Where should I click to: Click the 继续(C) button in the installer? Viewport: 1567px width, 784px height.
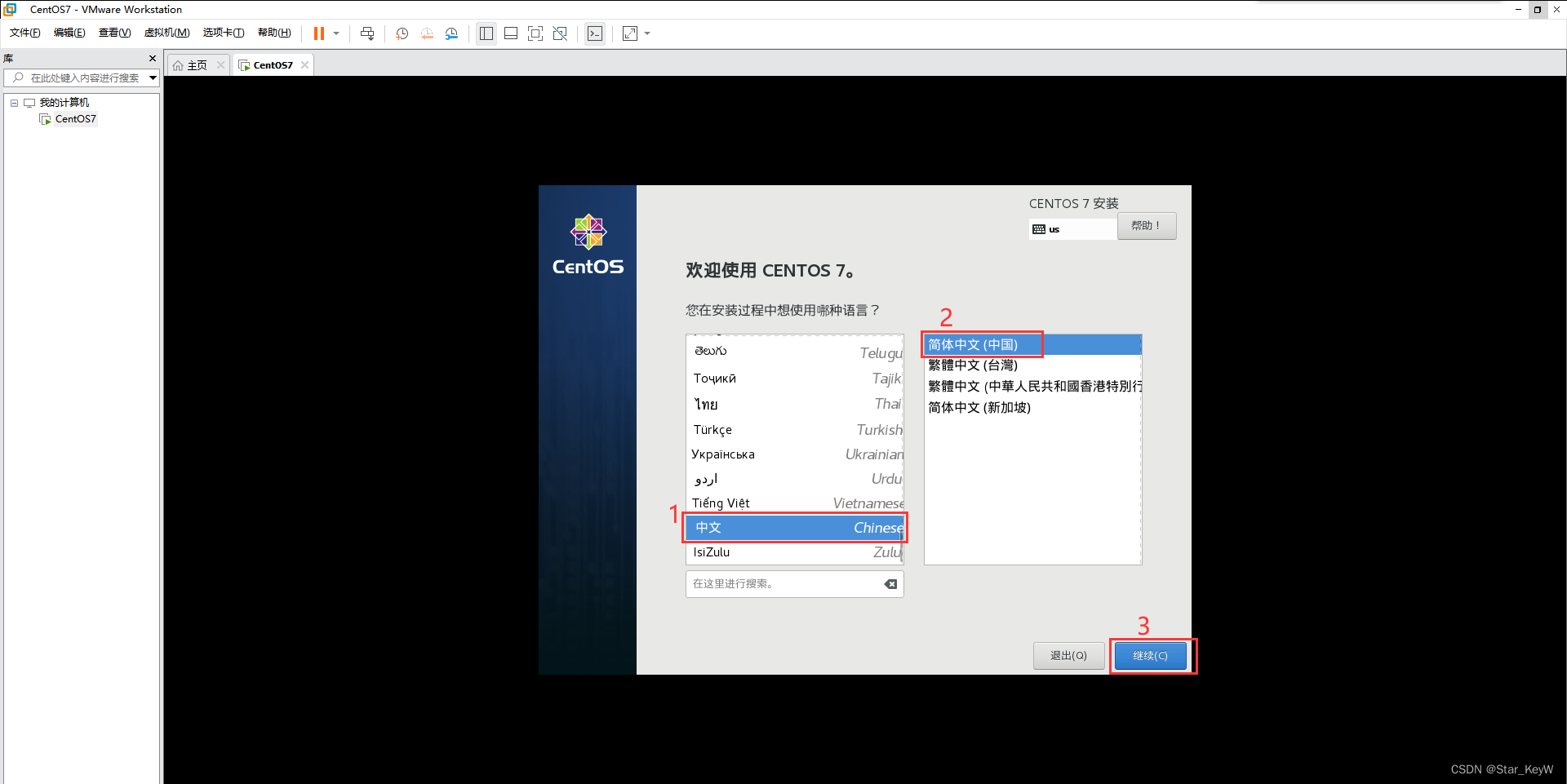pos(1152,656)
